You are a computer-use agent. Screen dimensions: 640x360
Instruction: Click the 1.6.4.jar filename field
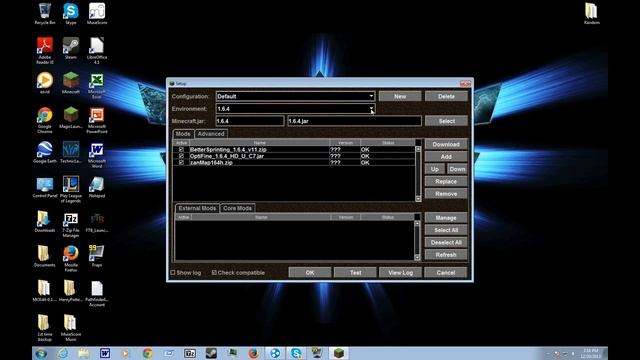point(354,121)
